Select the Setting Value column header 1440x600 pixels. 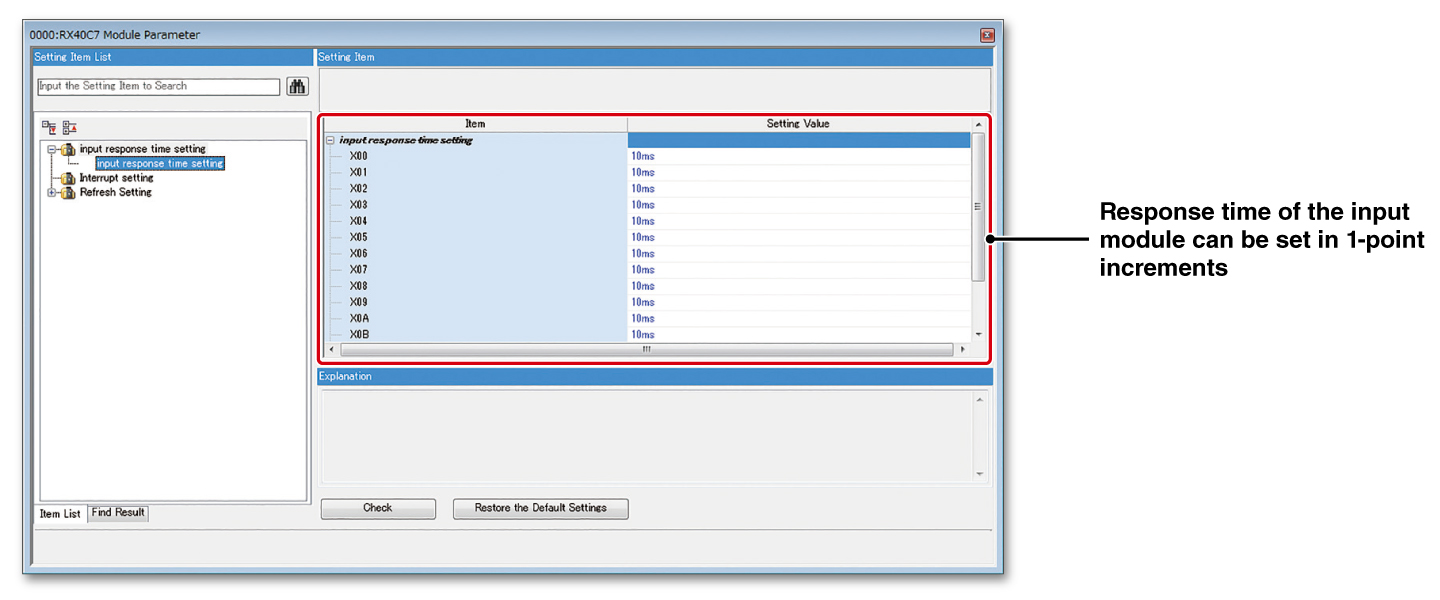(x=800, y=123)
